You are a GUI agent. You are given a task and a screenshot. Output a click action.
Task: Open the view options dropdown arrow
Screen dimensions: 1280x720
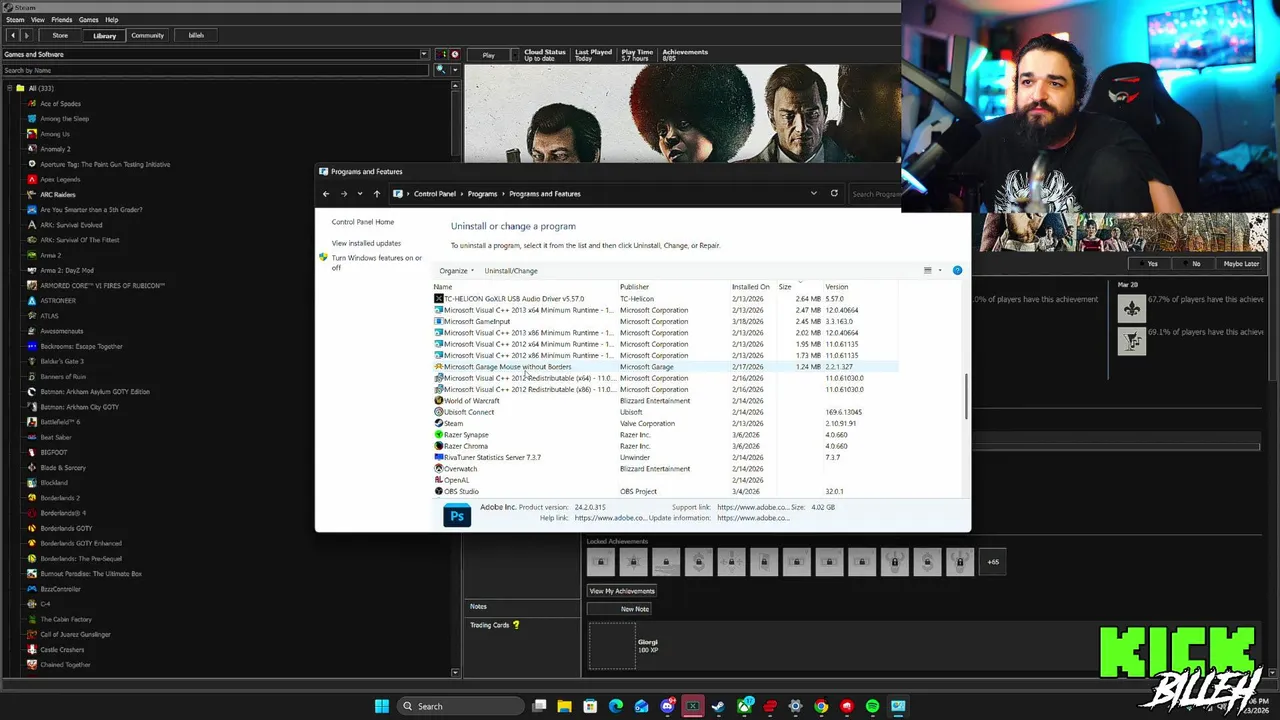tap(940, 270)
